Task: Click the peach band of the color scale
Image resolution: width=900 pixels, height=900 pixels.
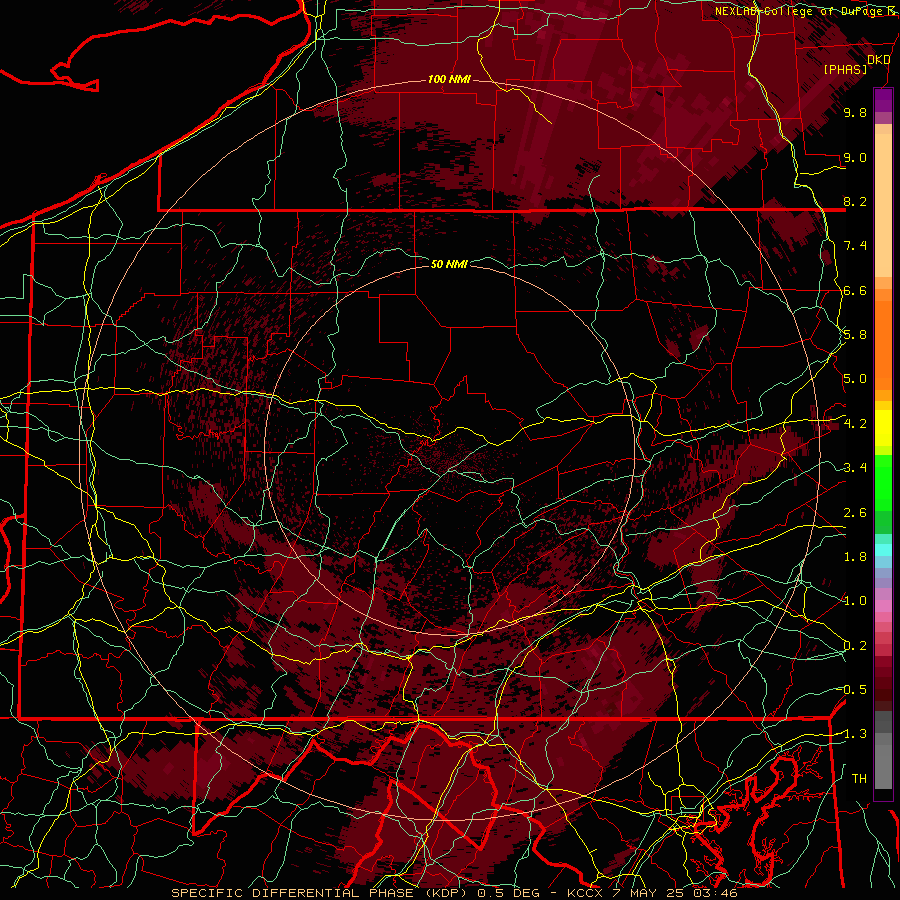Action: (x=883, y=201)
